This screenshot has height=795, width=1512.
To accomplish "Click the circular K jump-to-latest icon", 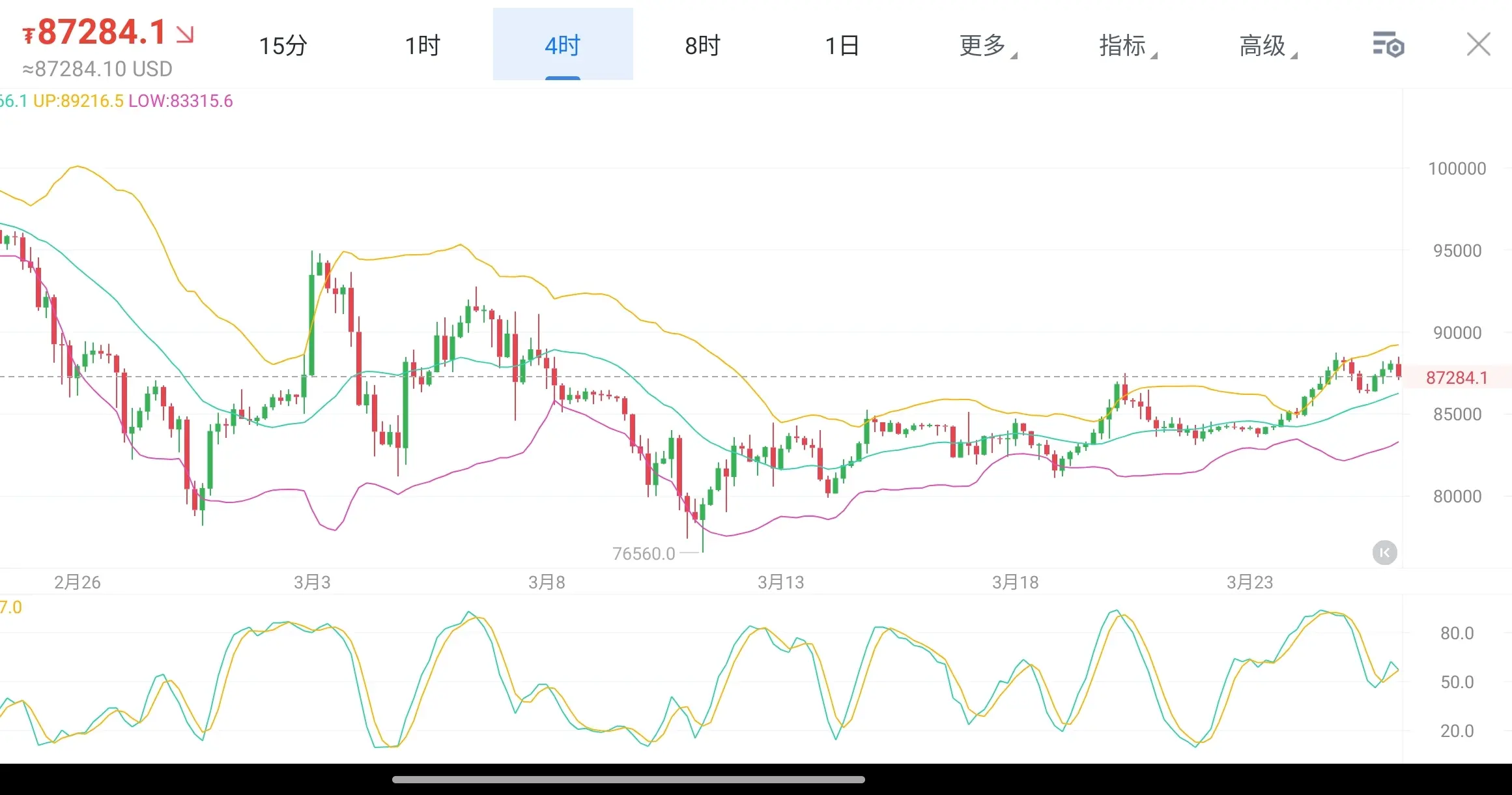I will (x=1384, y=553).
